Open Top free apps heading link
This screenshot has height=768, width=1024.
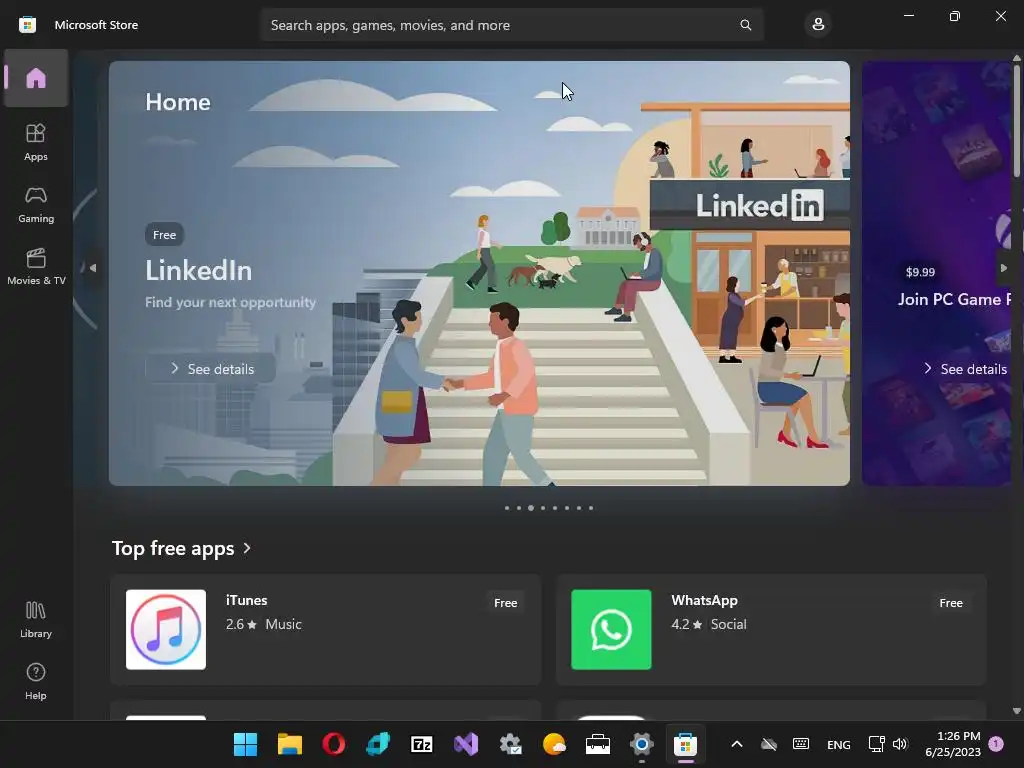coord(173,549)
